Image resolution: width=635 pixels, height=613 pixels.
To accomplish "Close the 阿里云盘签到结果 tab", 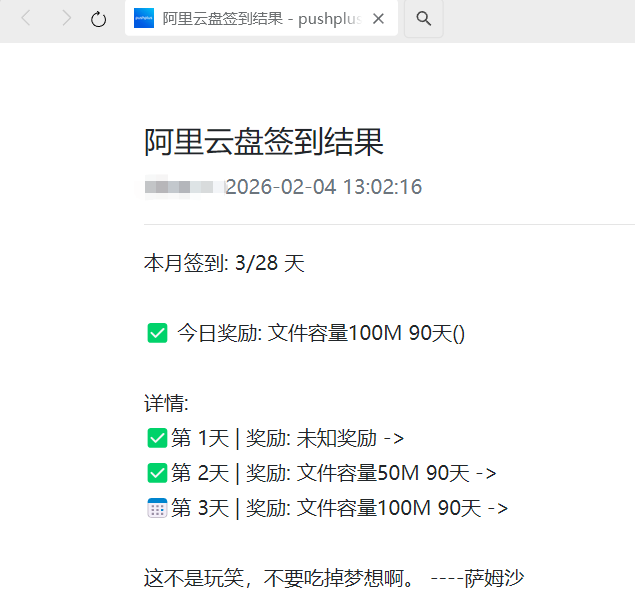I will [x=378, y=19].
